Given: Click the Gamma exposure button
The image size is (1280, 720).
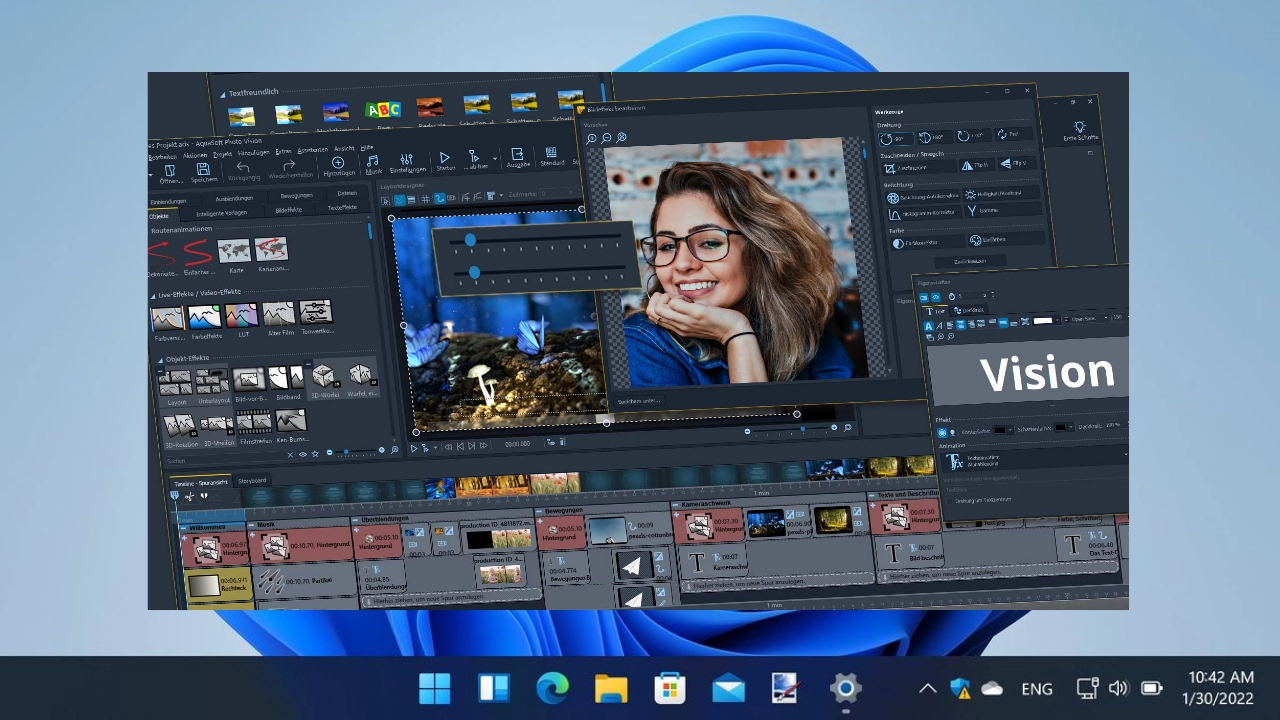Looking at the screenshot, I should click(x=1003, y=210).
